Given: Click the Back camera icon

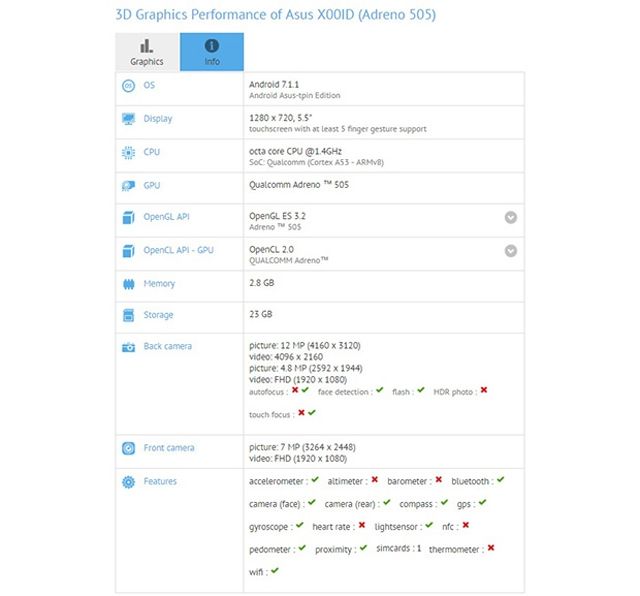Looking at the screenshot, I should (x=129, y=347).
